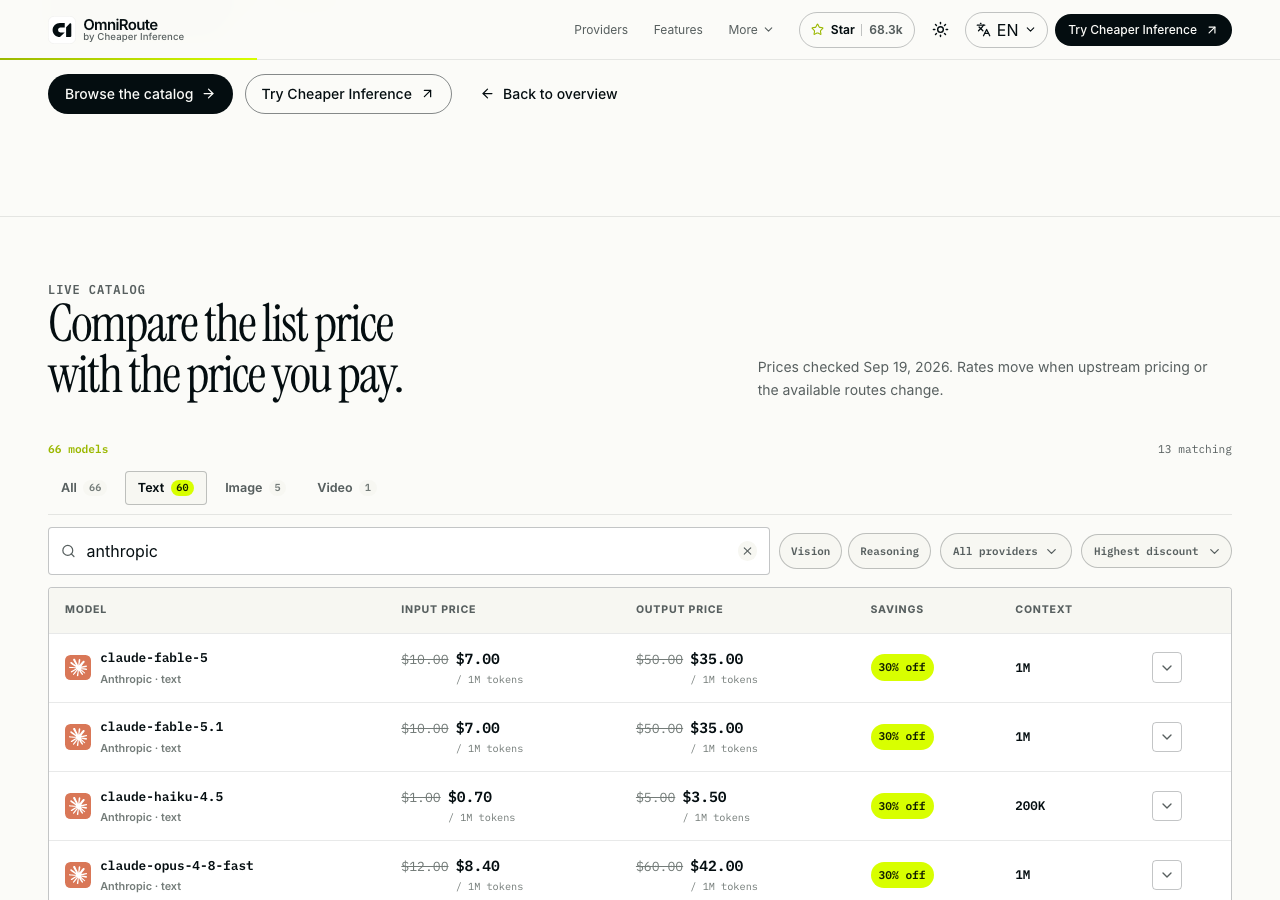Click the $0.70 input price
This screenshot has width=1280, height=900.
coord(470,797)
